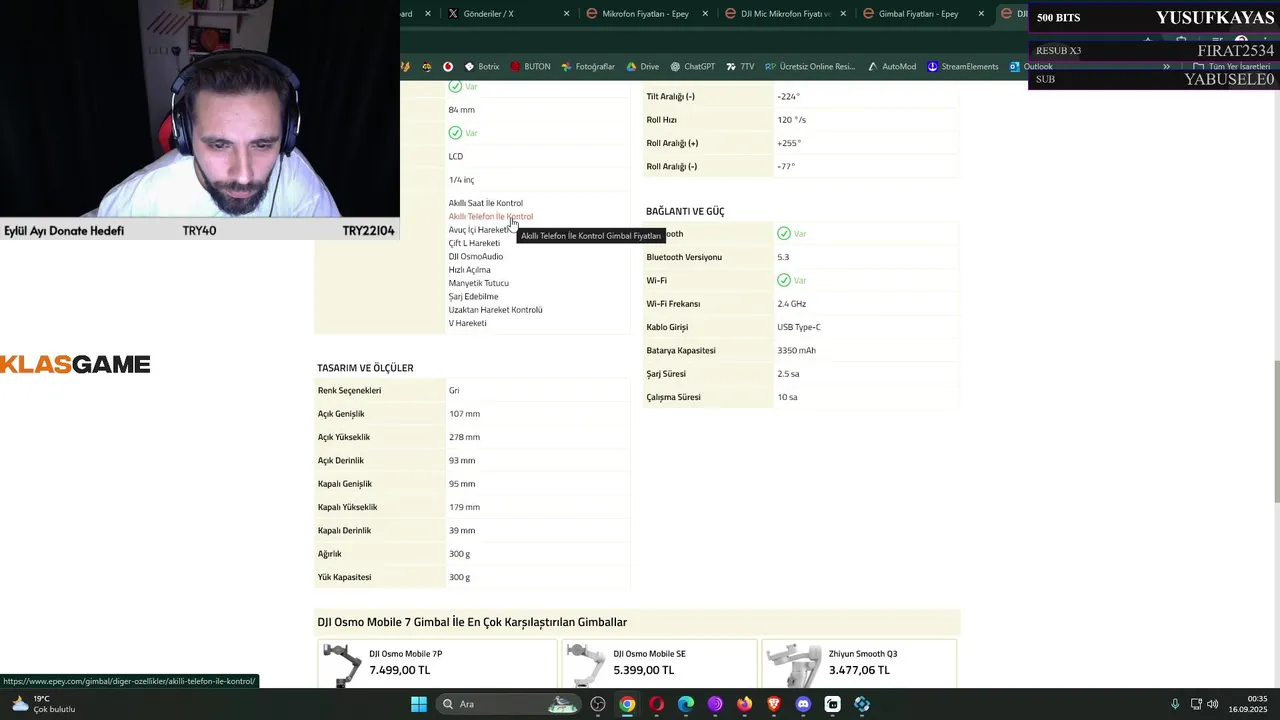Open the Tüm Yer İşaretleri folder

(x=1232, y=67)
